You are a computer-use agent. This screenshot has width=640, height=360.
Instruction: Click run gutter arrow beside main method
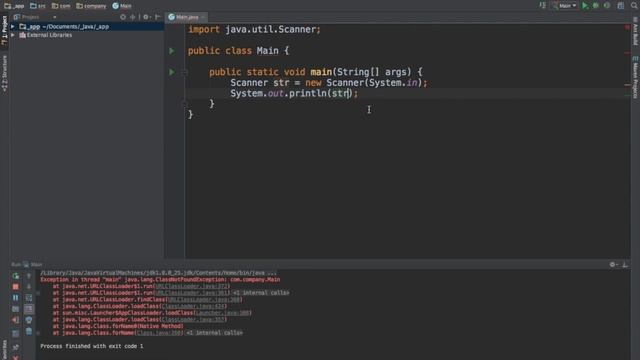tap(172, 72)
